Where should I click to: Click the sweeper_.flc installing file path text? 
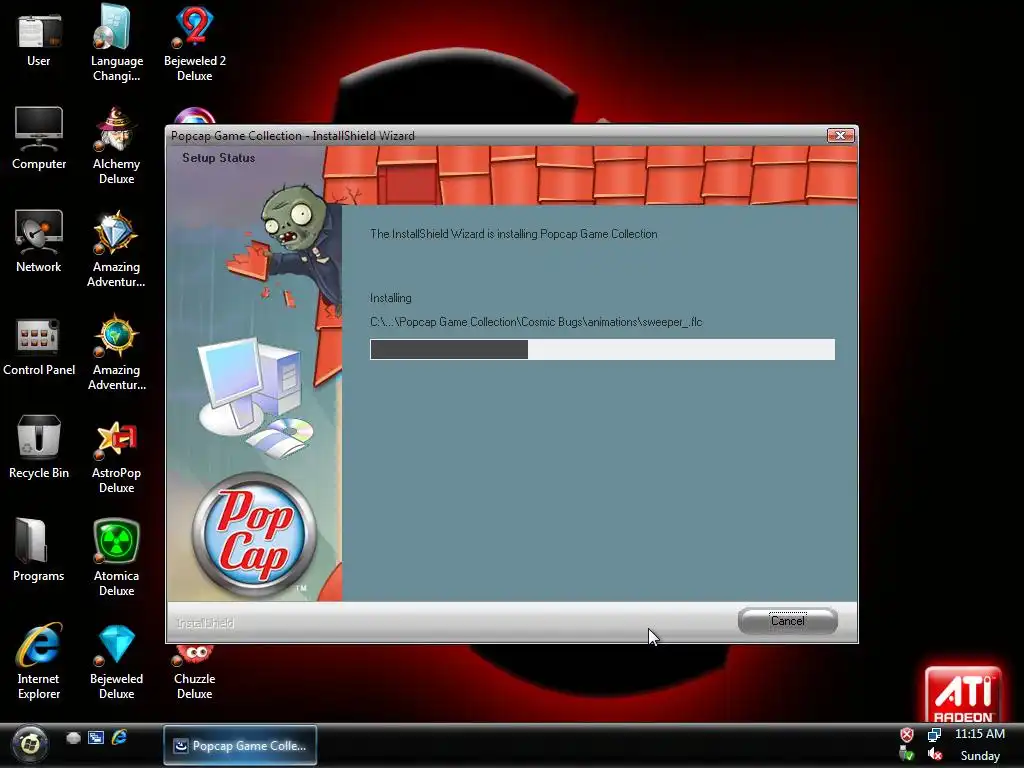pyautogui.click(x=536, y=322)
